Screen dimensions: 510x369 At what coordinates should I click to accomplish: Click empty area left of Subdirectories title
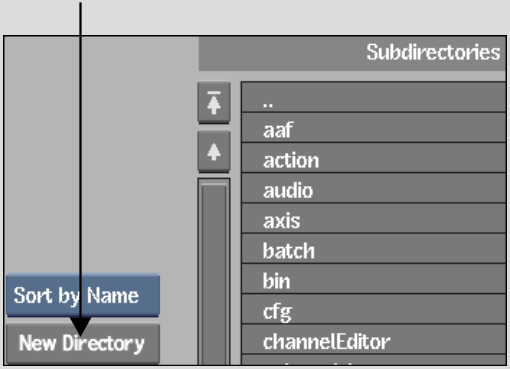click(x=280, y=53)
